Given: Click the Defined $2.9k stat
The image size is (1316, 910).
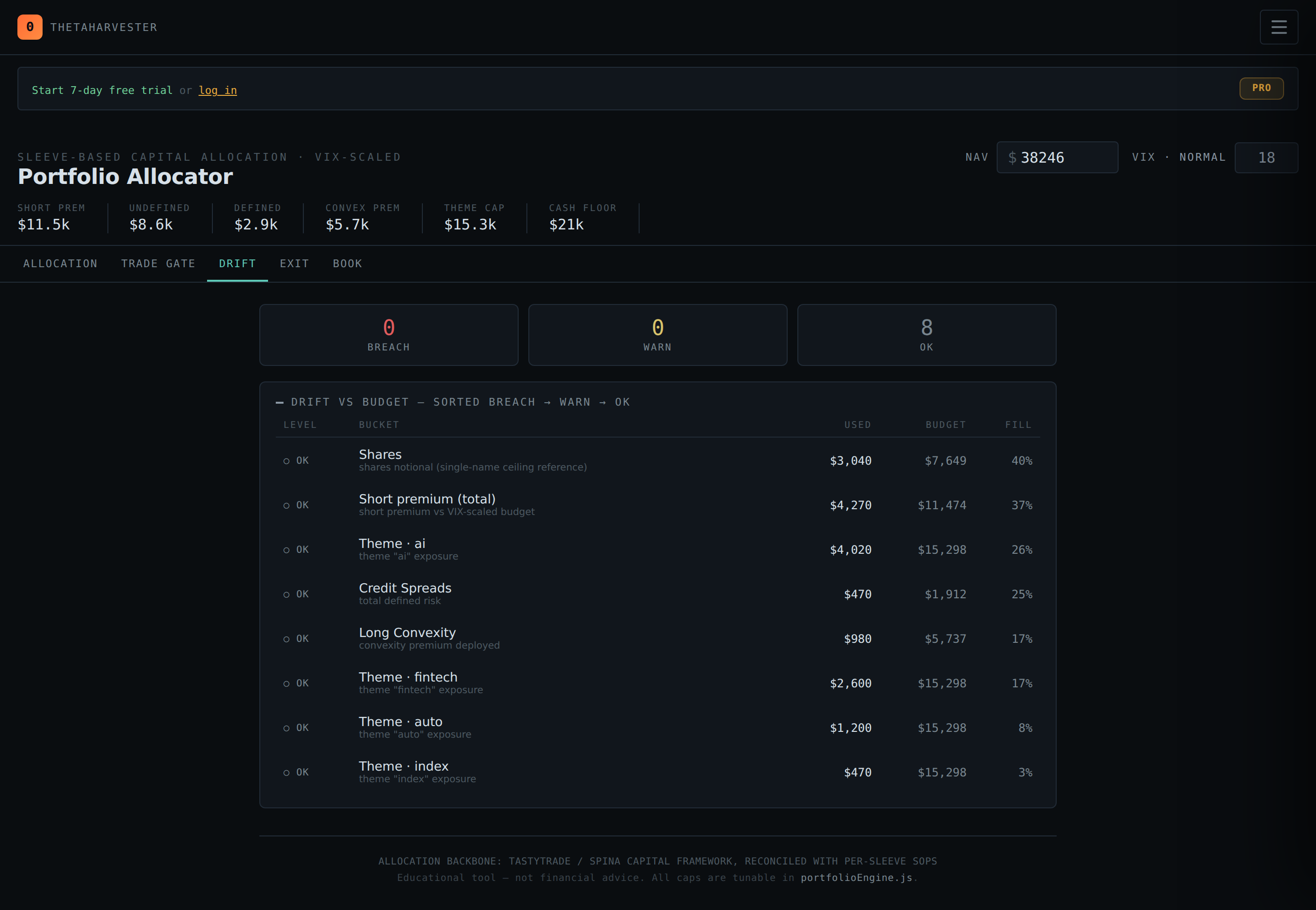Looking at the screenshot, I should tap(257, 217).
